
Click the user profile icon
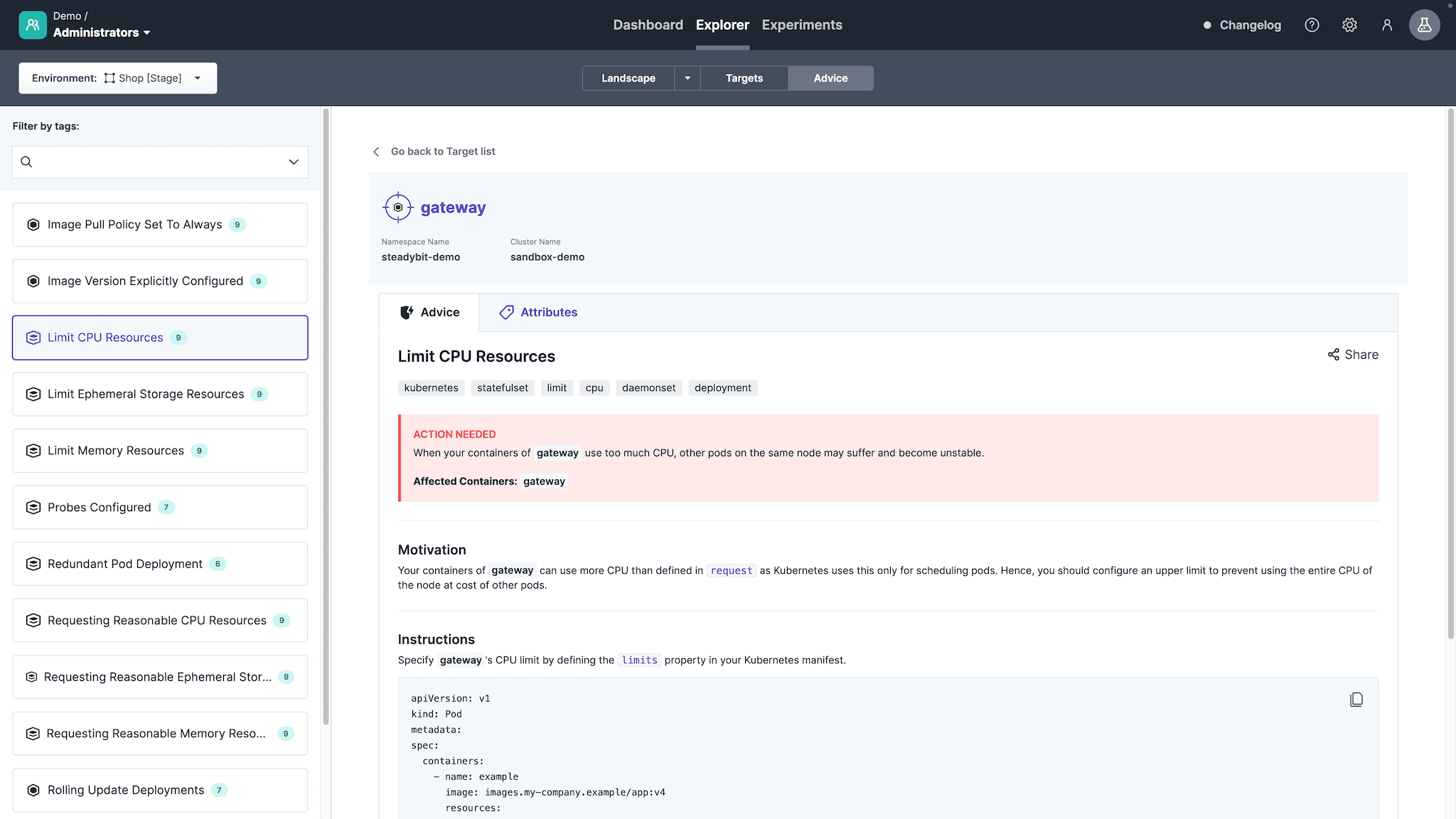1386,25
